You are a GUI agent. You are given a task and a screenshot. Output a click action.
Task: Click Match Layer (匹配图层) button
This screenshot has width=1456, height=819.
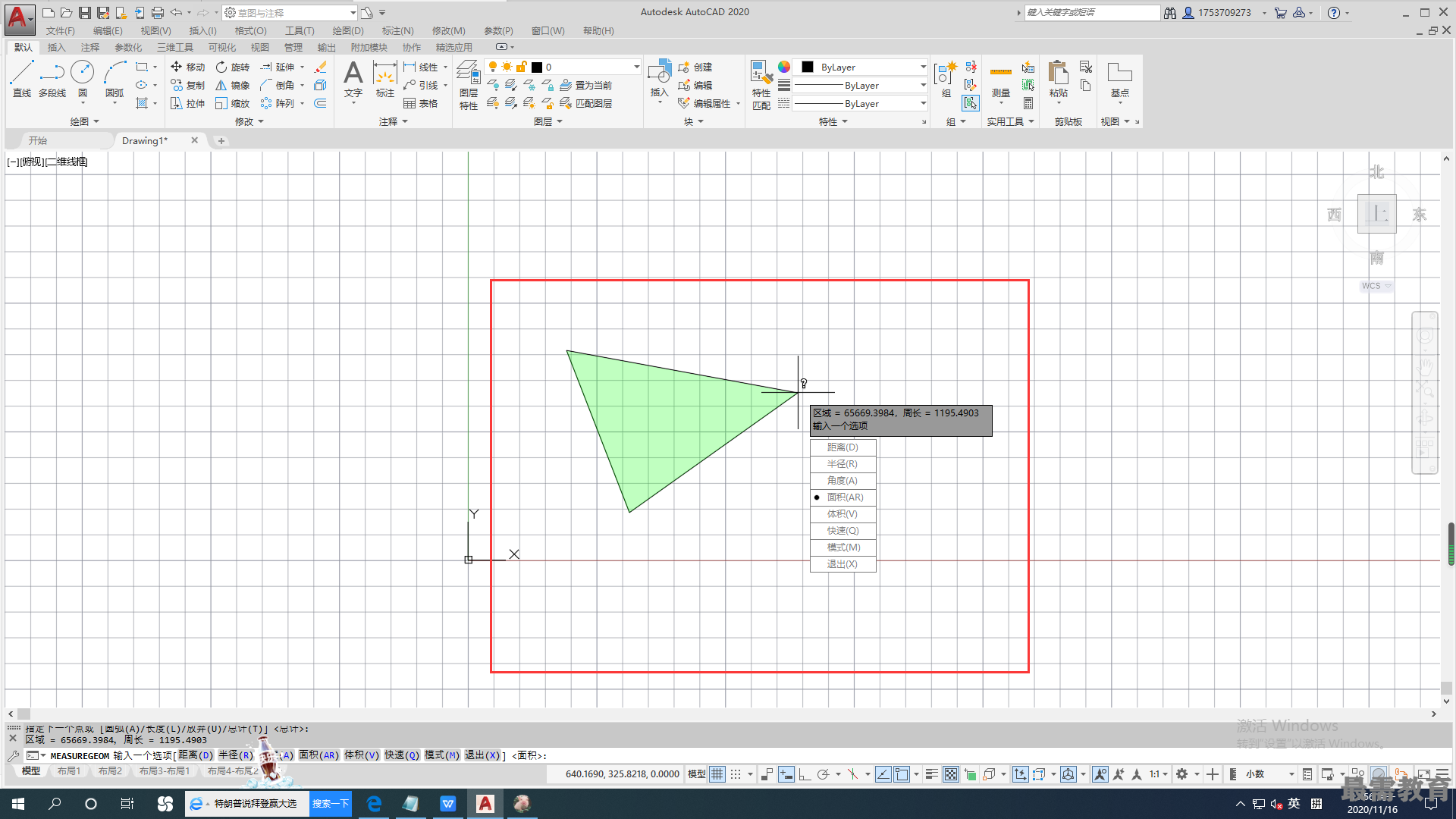[x=585, y=103]
